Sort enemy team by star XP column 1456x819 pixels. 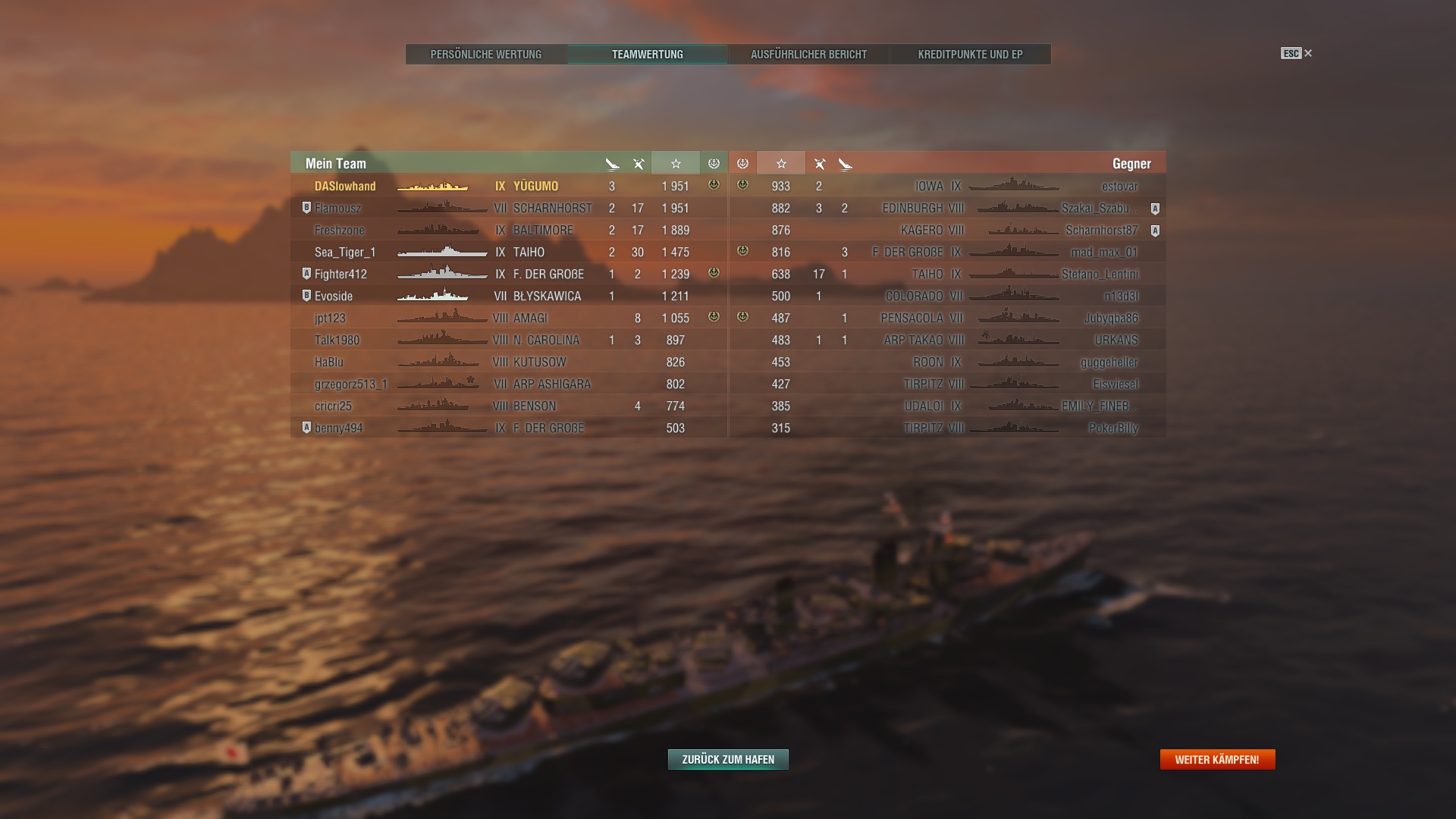click(781, 163)
